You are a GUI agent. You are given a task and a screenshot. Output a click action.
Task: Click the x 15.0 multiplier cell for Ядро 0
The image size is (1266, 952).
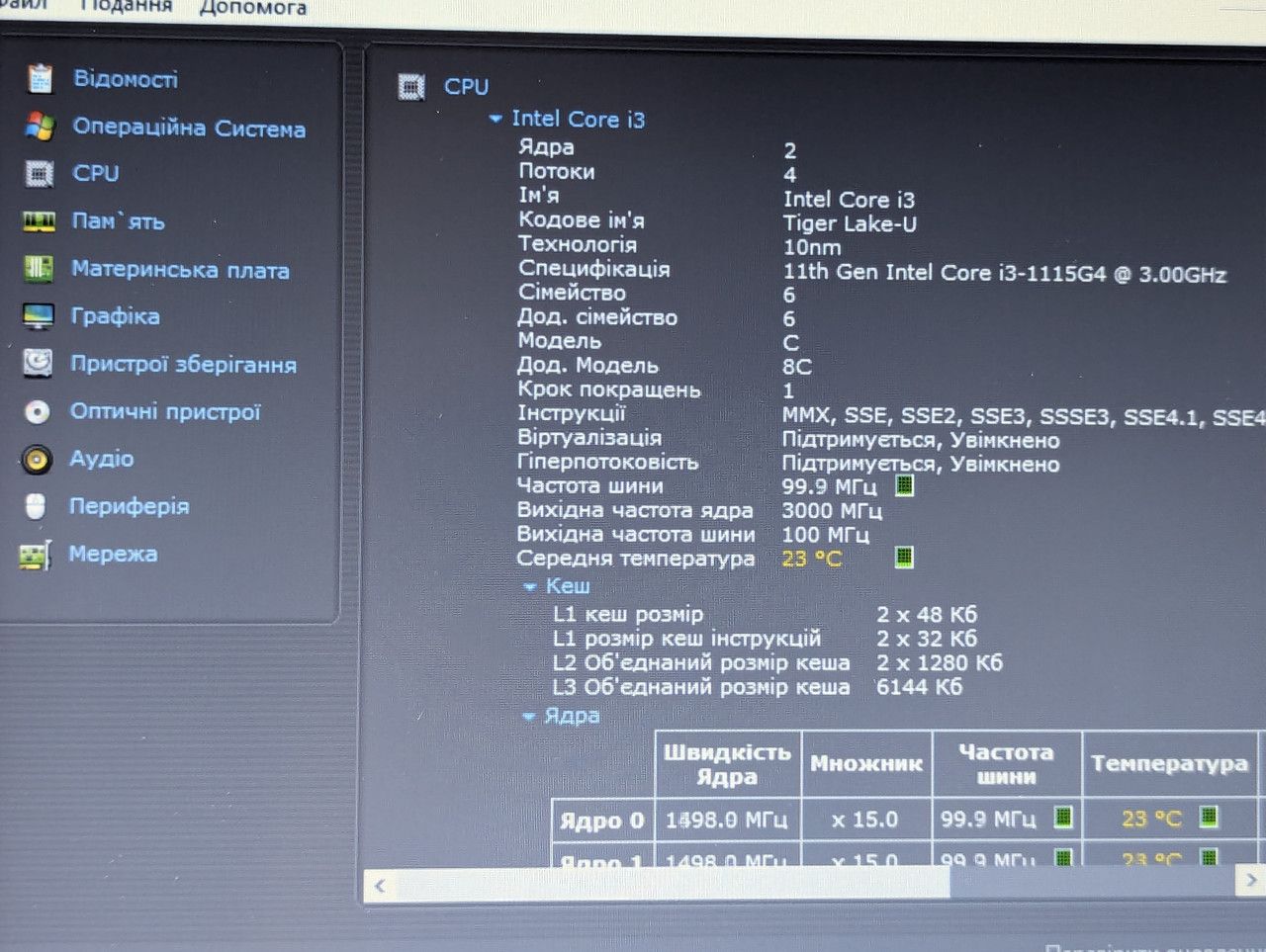tap(866, 820)
